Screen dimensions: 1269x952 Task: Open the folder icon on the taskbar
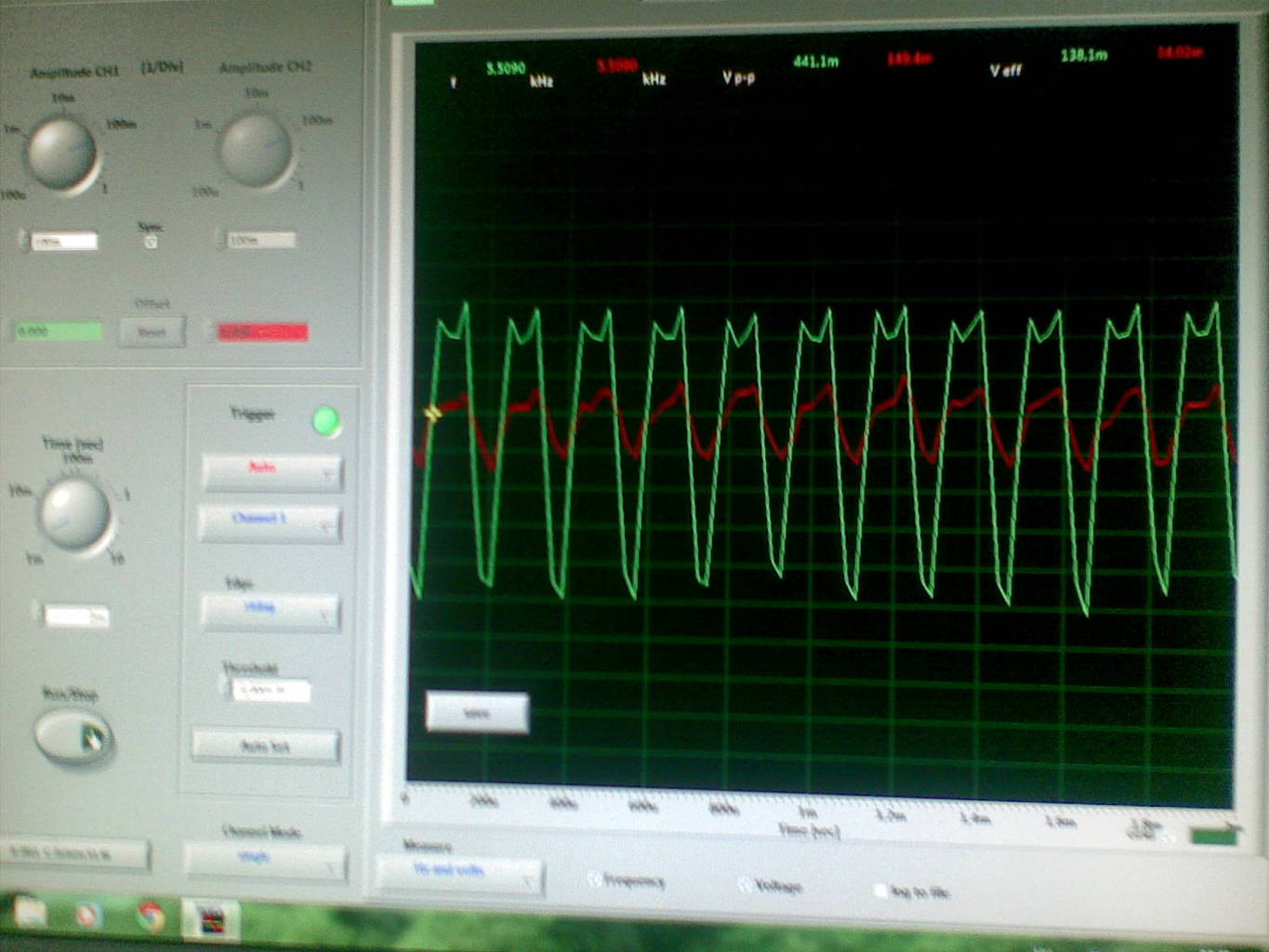coord(30,914)
